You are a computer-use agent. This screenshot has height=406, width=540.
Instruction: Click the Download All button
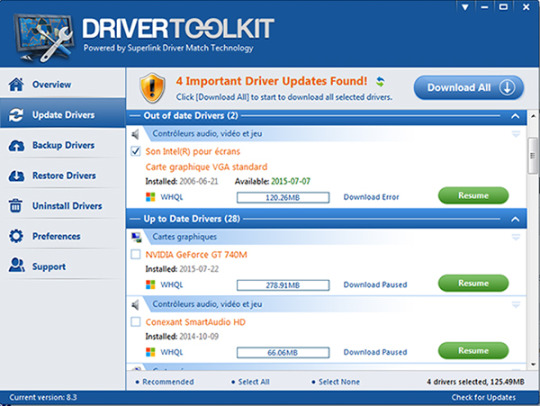468,88
